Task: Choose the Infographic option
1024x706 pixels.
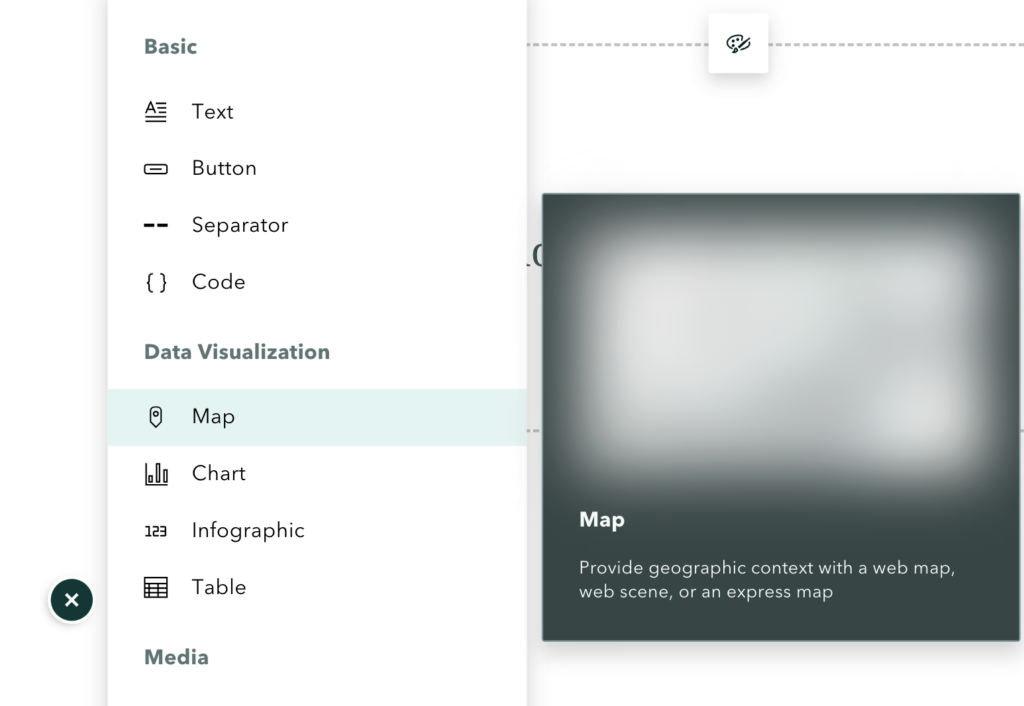Action: (317, 530)
